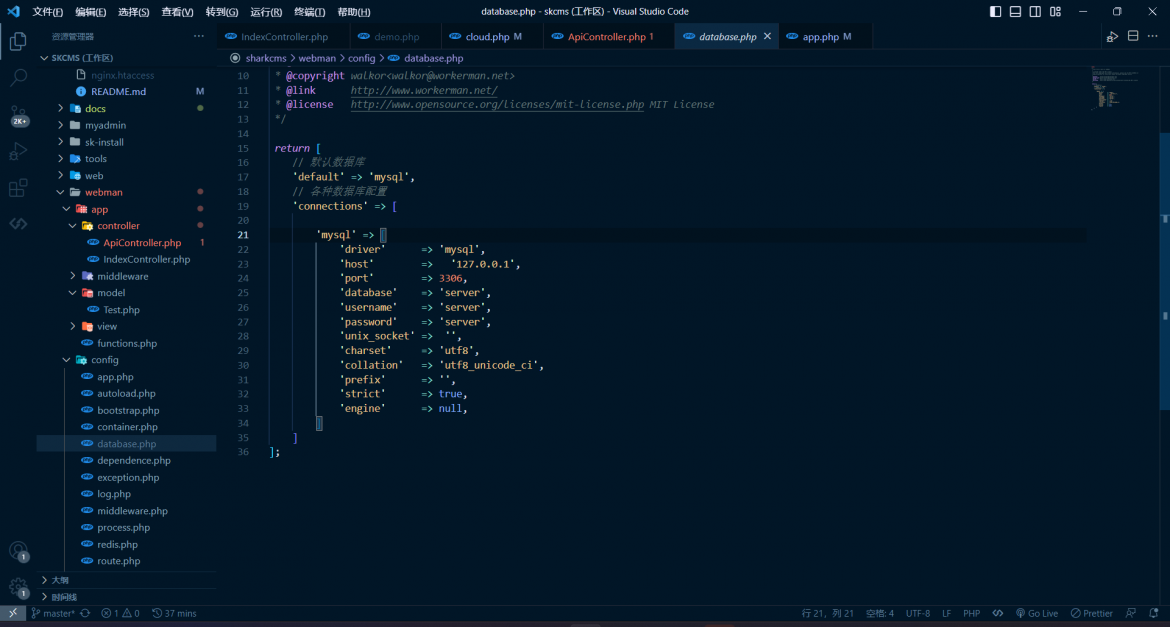Split the editor with the split icon
Image resolution: width=1170 pixels, height=627 pixels.
(x=1133, y=36)
